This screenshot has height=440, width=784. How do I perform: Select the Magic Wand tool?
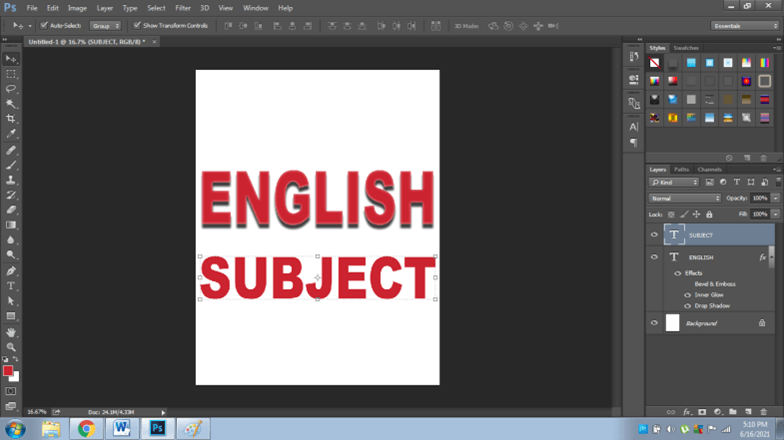click(11, 103)
